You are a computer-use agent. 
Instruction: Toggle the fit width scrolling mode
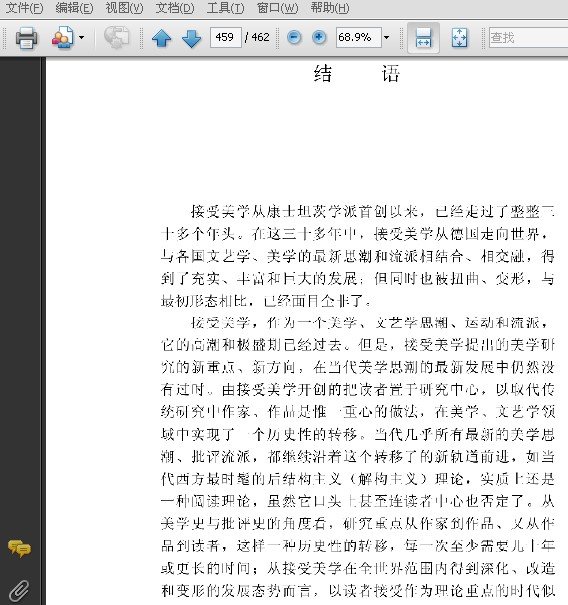[423, 38]
